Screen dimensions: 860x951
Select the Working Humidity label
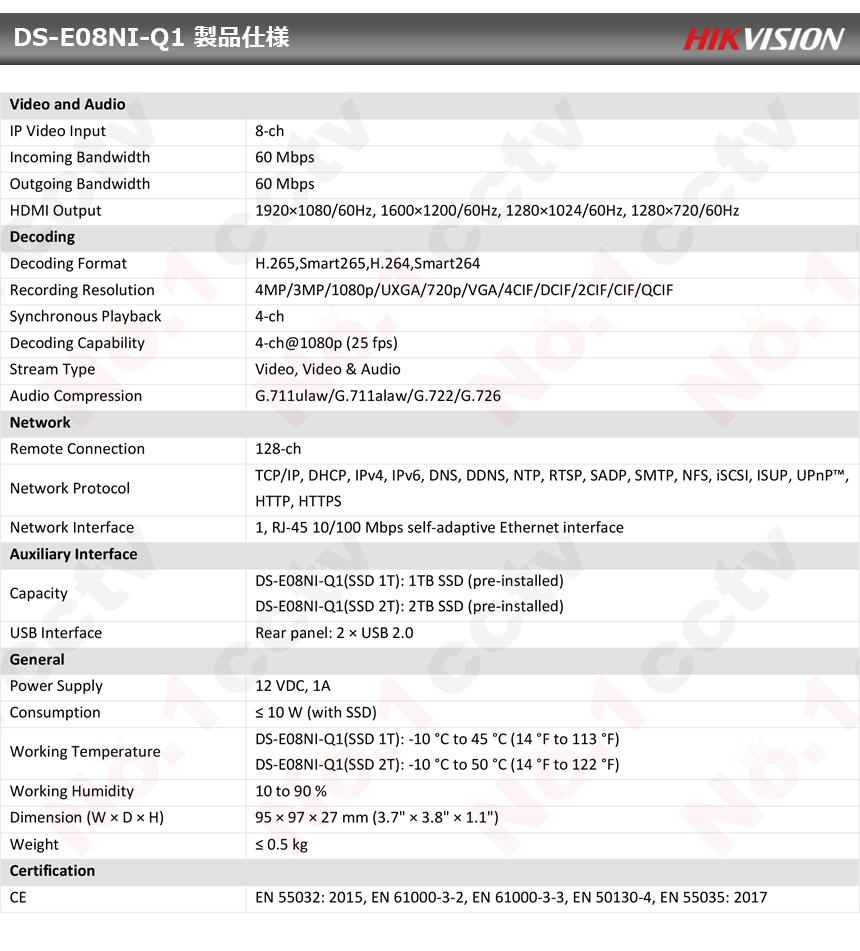tap(72, 791)
